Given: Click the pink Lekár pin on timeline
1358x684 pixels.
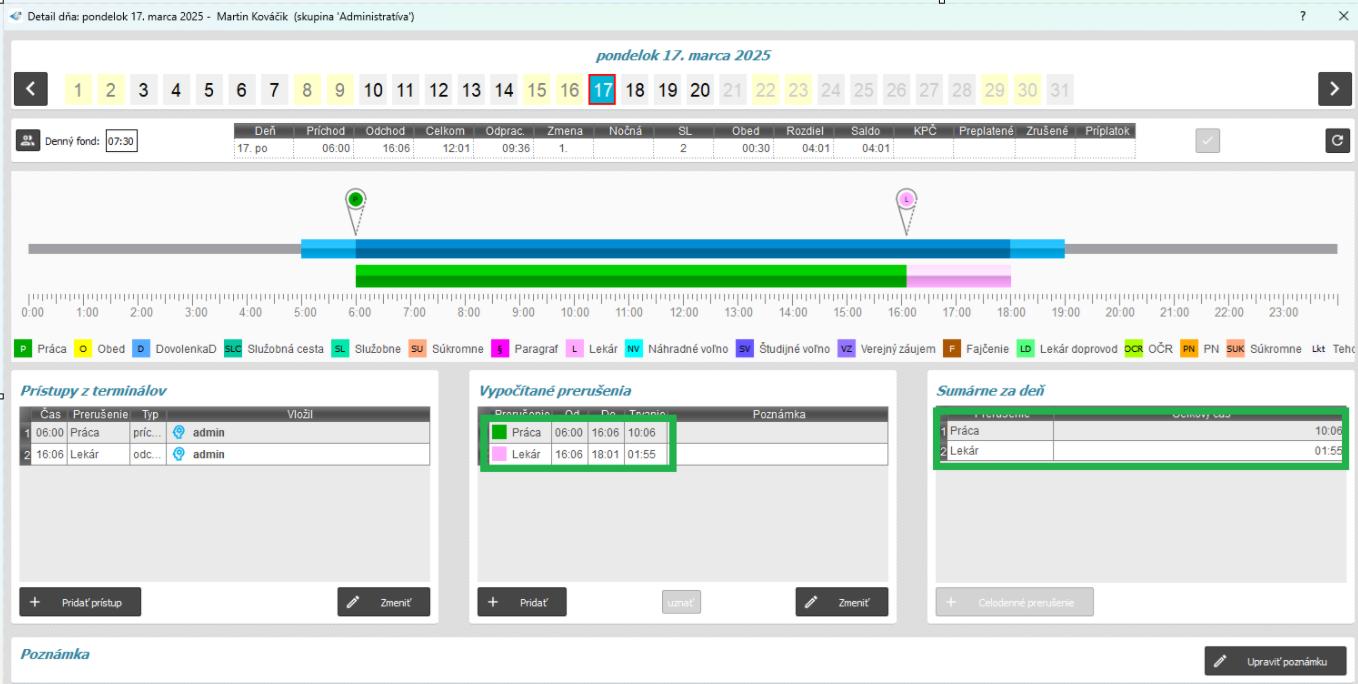Looking at the screenshot, I should tap(906, 198).
